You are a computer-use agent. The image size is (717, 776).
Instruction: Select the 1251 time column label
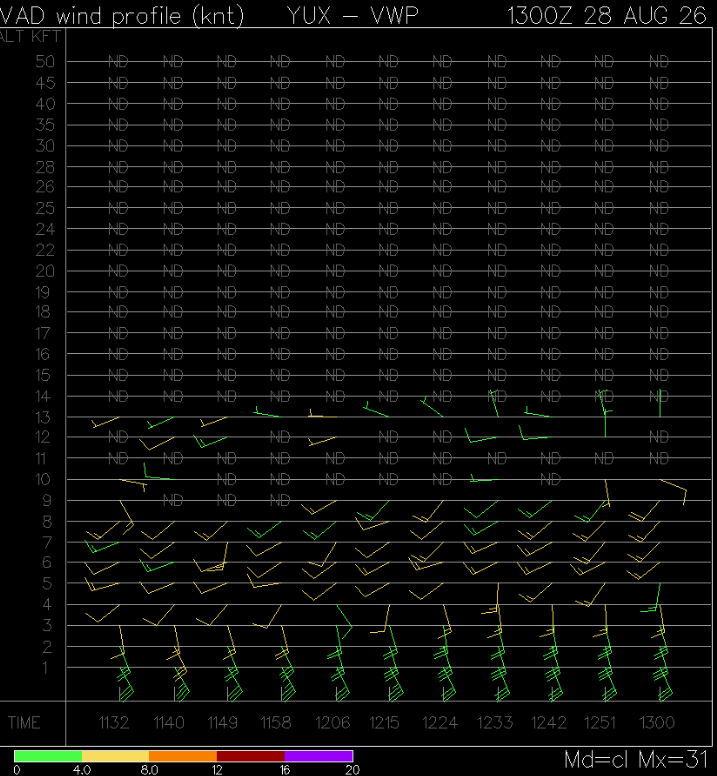[600, 723]
